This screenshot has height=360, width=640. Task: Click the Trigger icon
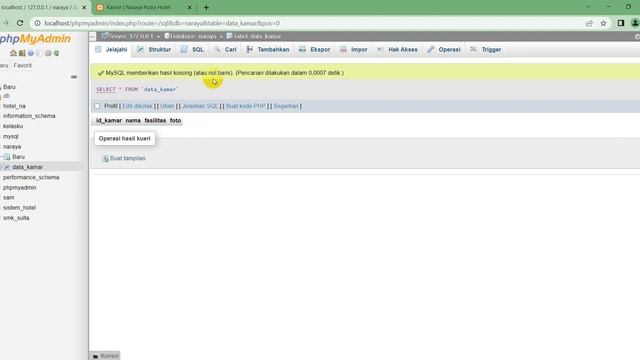(x=473, y=49)
